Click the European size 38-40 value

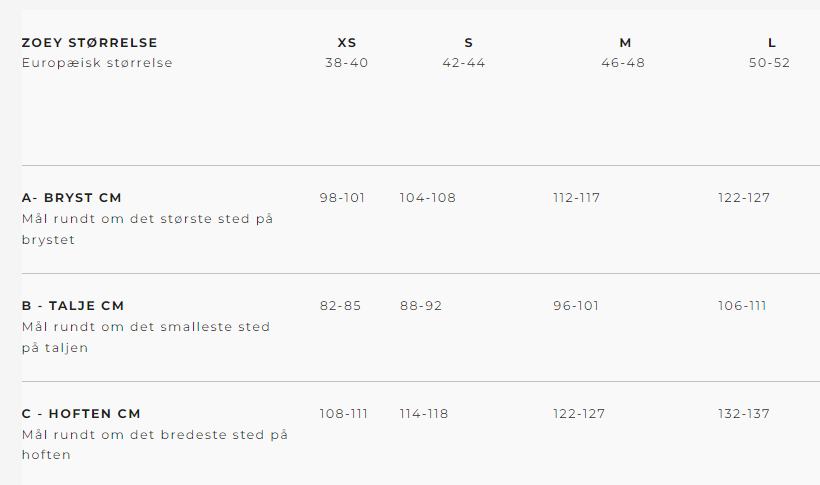346,63
